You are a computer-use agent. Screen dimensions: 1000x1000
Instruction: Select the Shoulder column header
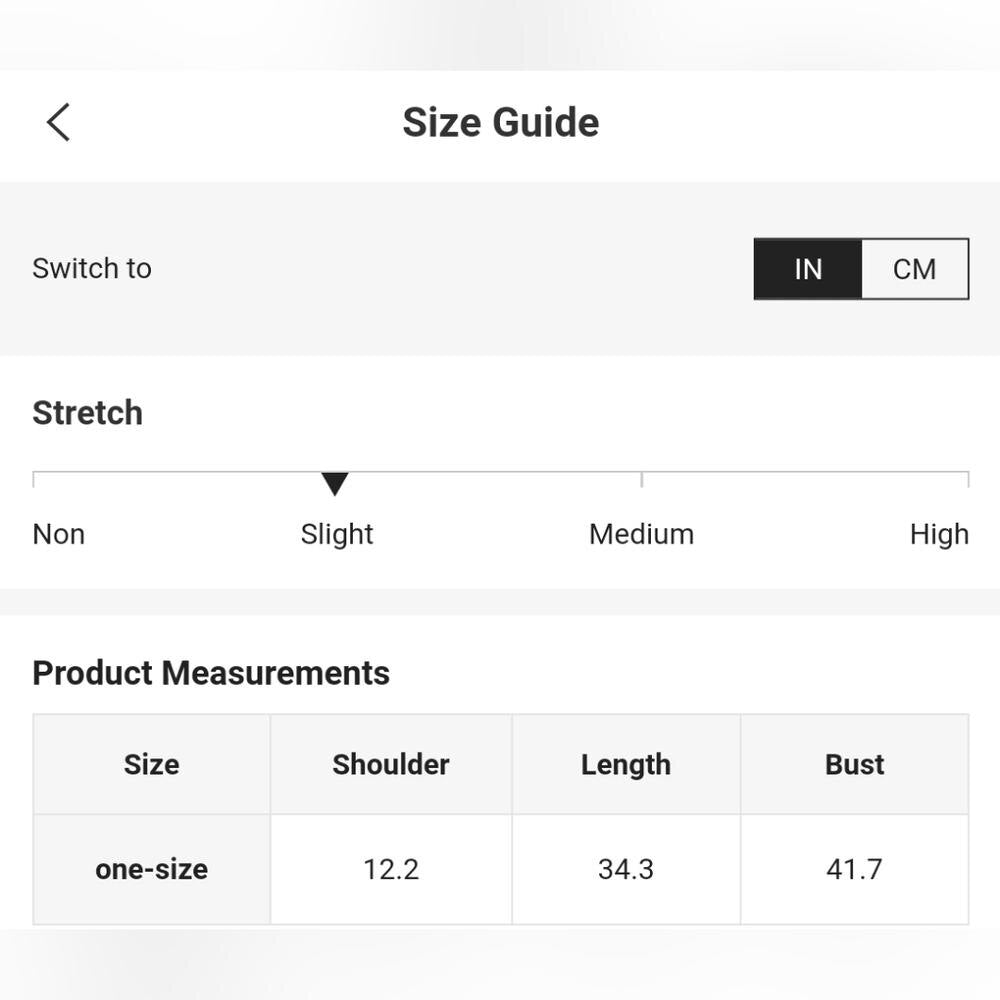point(391,765)
